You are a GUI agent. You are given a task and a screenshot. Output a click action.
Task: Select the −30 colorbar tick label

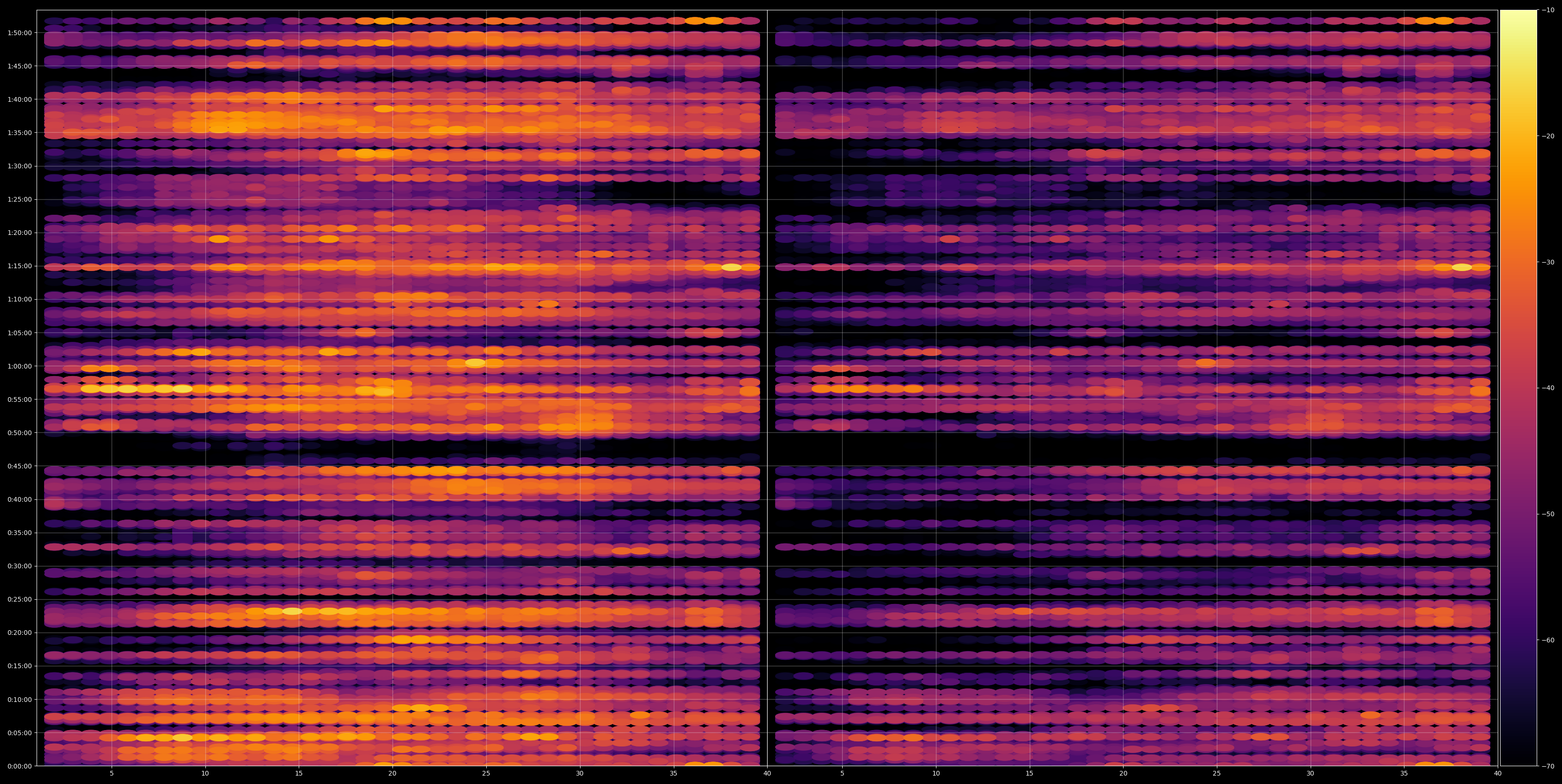pyautogui.click(x=1547, y=262)
